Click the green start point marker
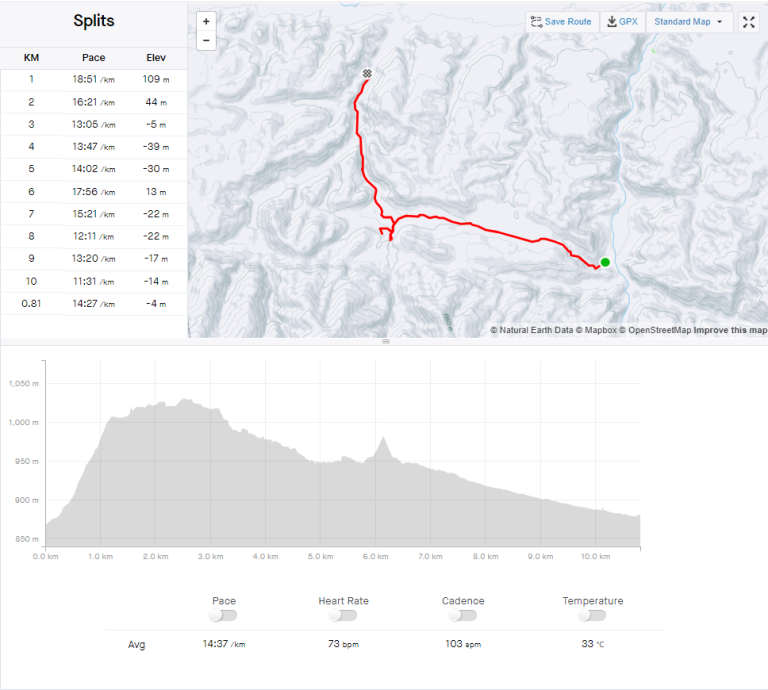768x690 pixels. coord(605,262)
